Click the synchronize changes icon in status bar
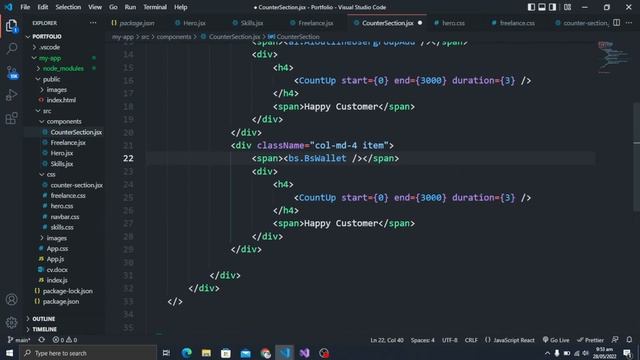Viewport: 640px width, 360px height. point(42,340)
